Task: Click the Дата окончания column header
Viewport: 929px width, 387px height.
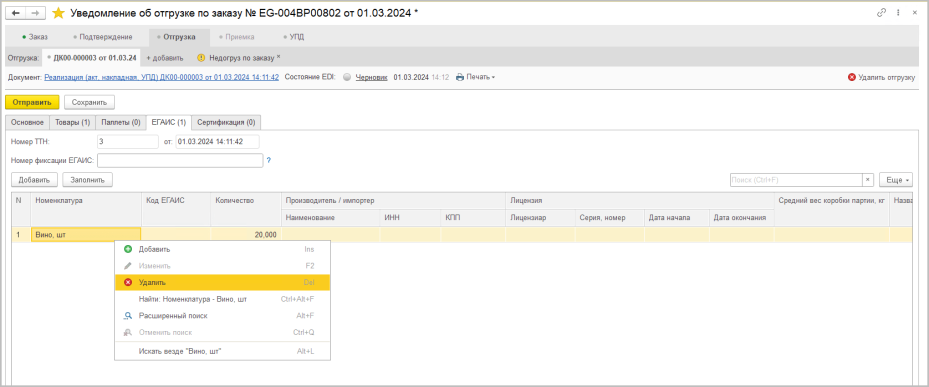Action: [x=742, y=218]
